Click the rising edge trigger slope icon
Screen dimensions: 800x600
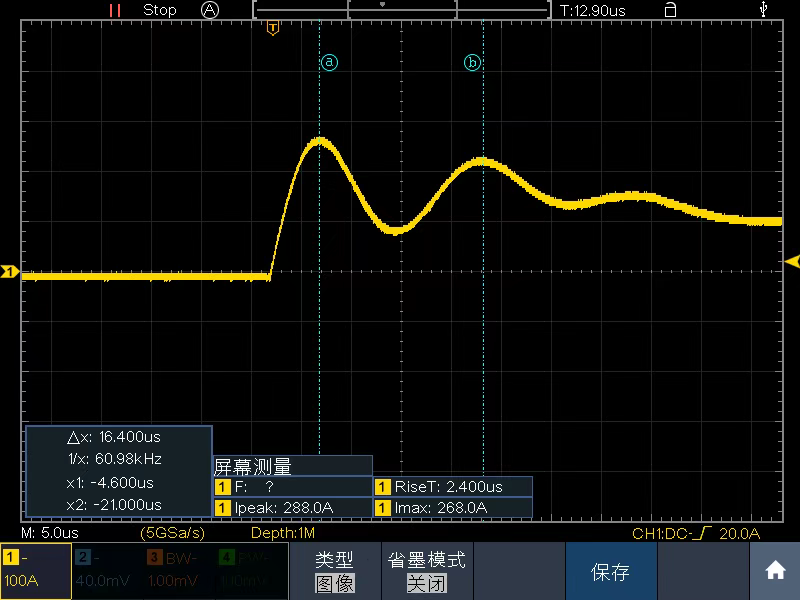704,533
